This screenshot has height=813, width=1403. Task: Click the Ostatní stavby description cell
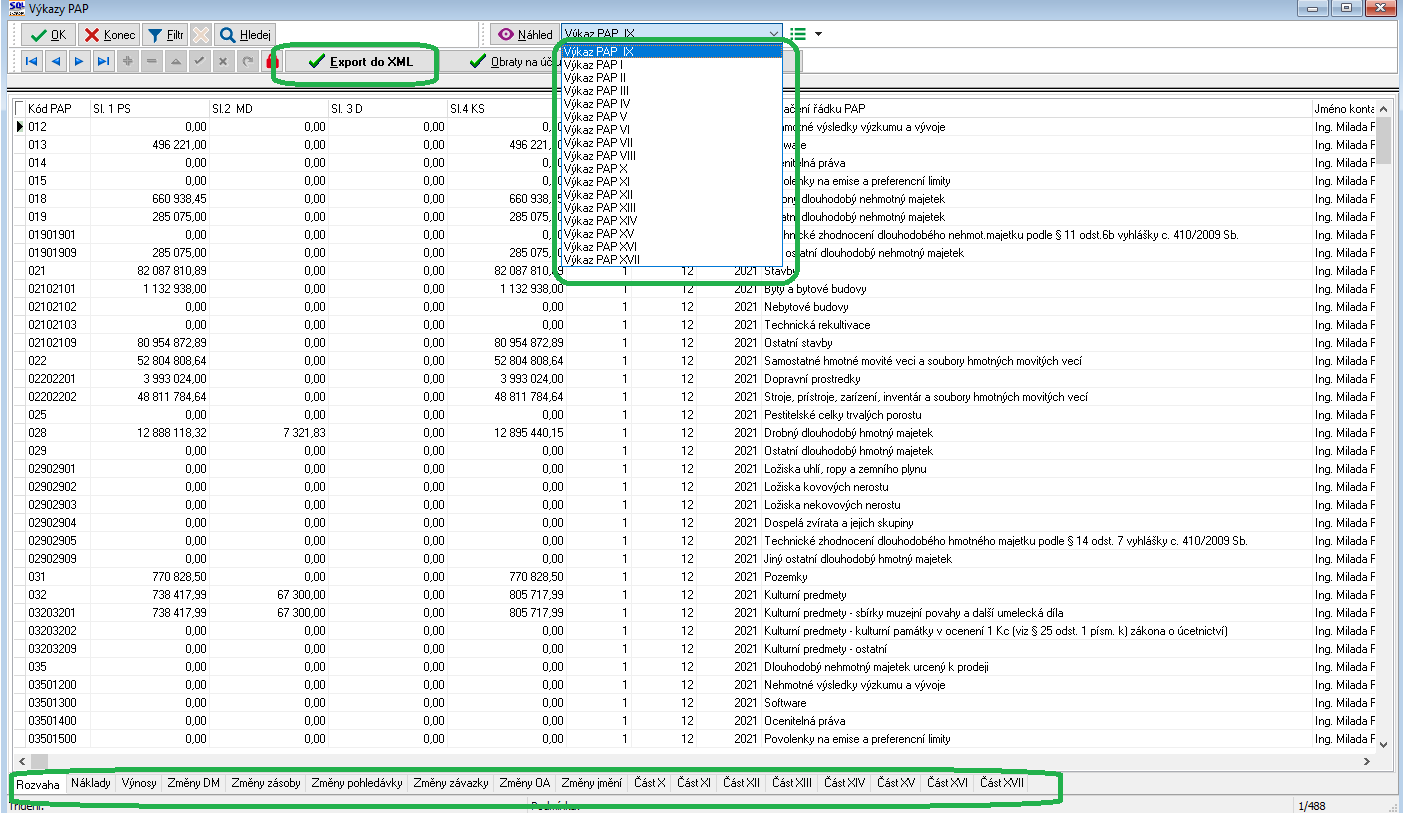coord(800,343)
